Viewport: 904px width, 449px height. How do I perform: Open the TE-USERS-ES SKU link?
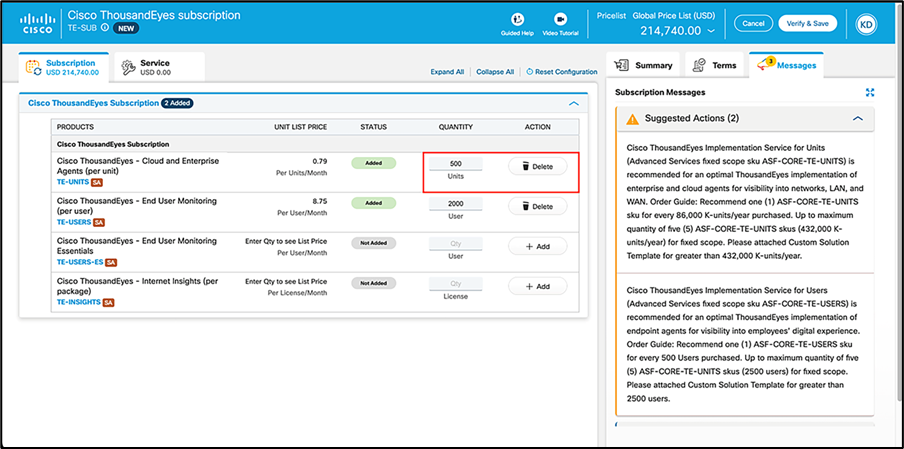(x=80, y=262)
